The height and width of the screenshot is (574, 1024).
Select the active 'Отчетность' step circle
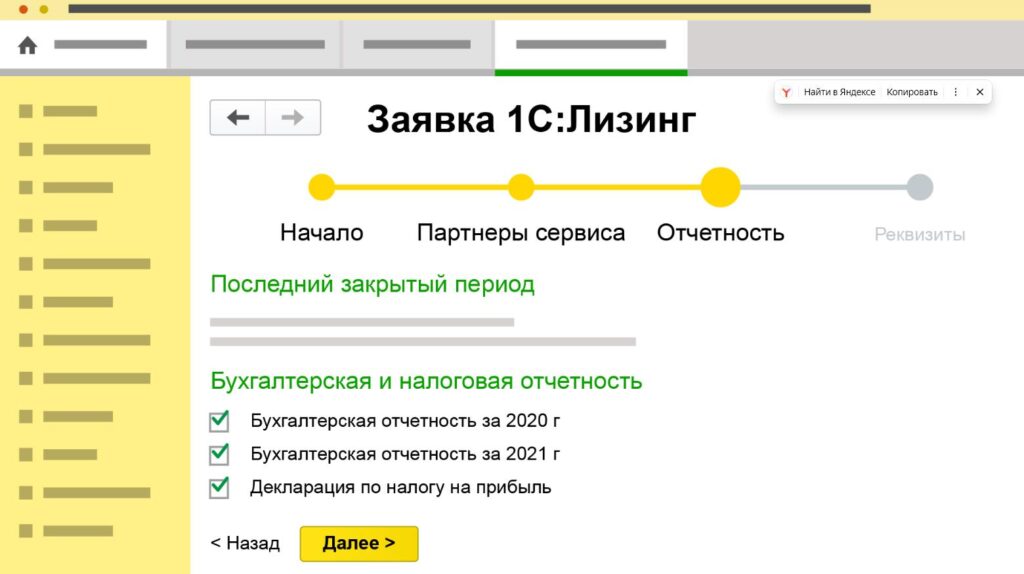pos(720,187)
